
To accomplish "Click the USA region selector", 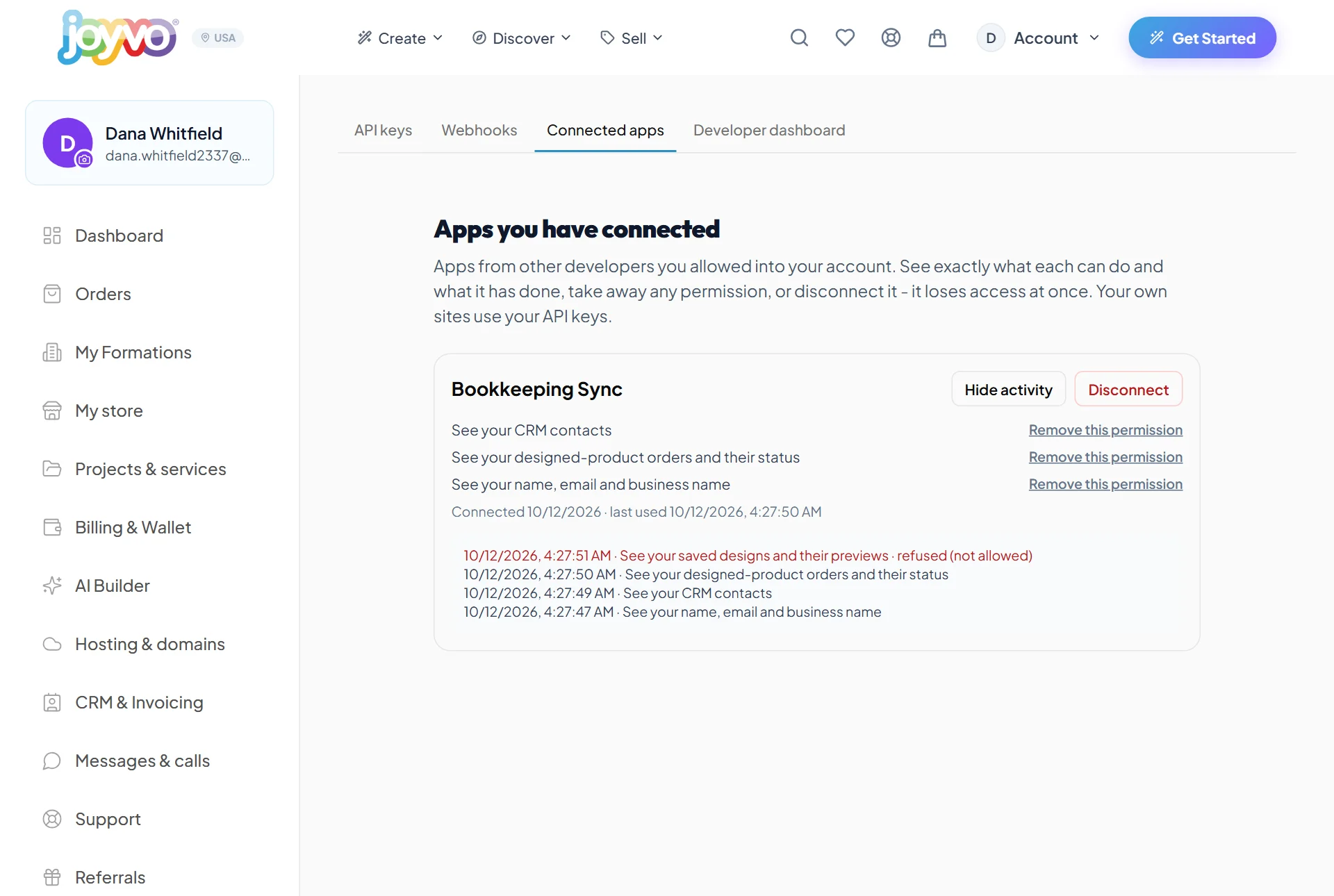I will [218, 38].
